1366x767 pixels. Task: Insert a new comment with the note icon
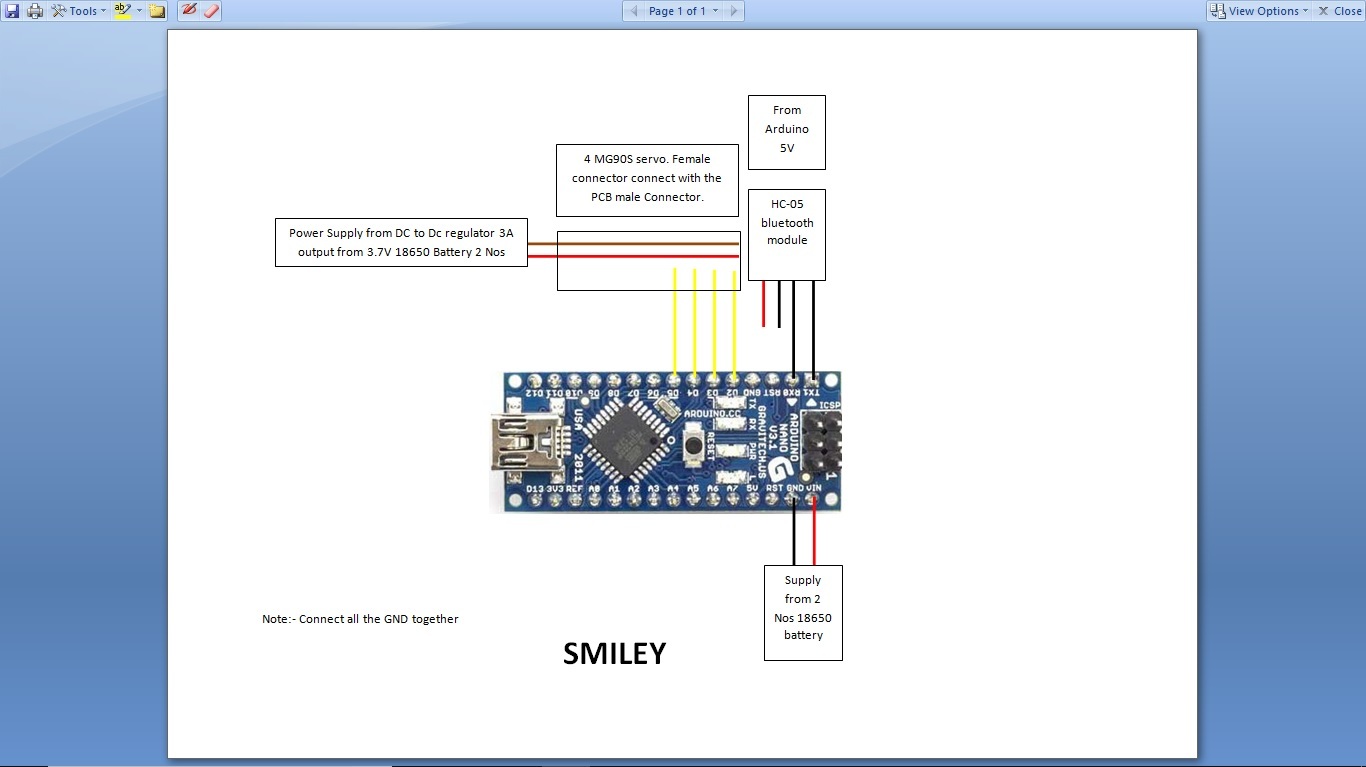point(157,11)
